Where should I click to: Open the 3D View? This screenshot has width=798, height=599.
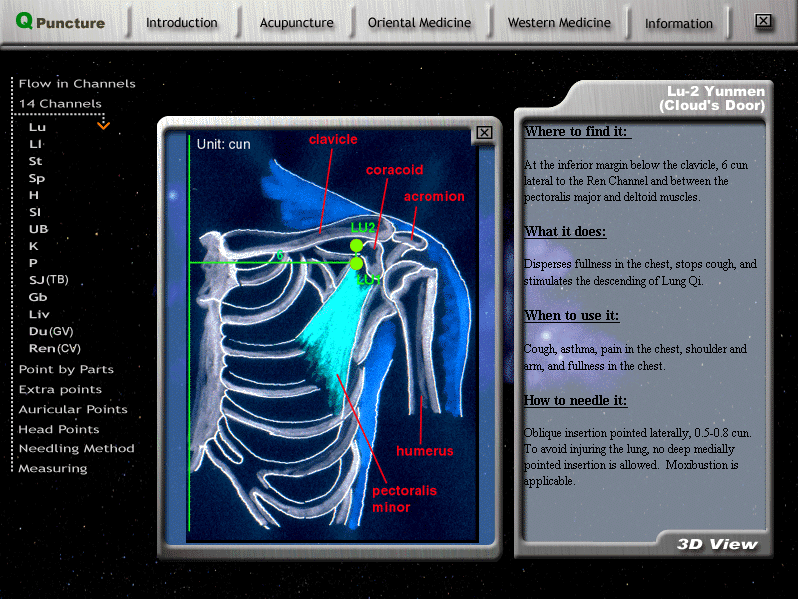point(717,545)
